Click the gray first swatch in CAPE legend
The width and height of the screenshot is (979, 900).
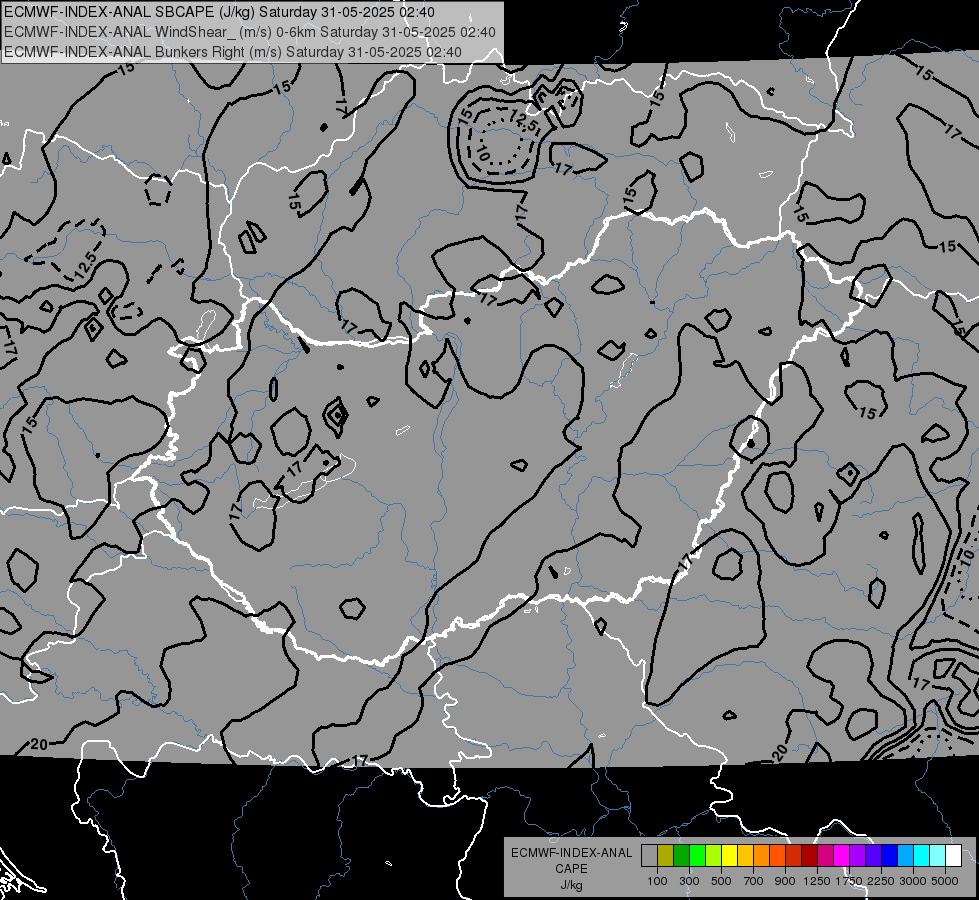click(649, 855)
